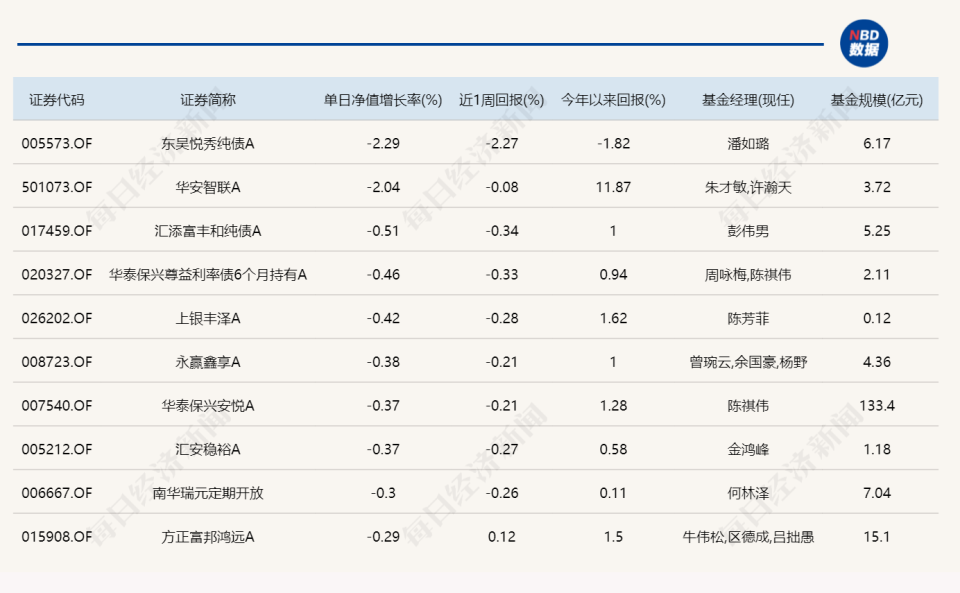The width and height of the screenshot is (960, 593).
Task: Click the NBD数据 circular logo
Action: coord(866,43)
